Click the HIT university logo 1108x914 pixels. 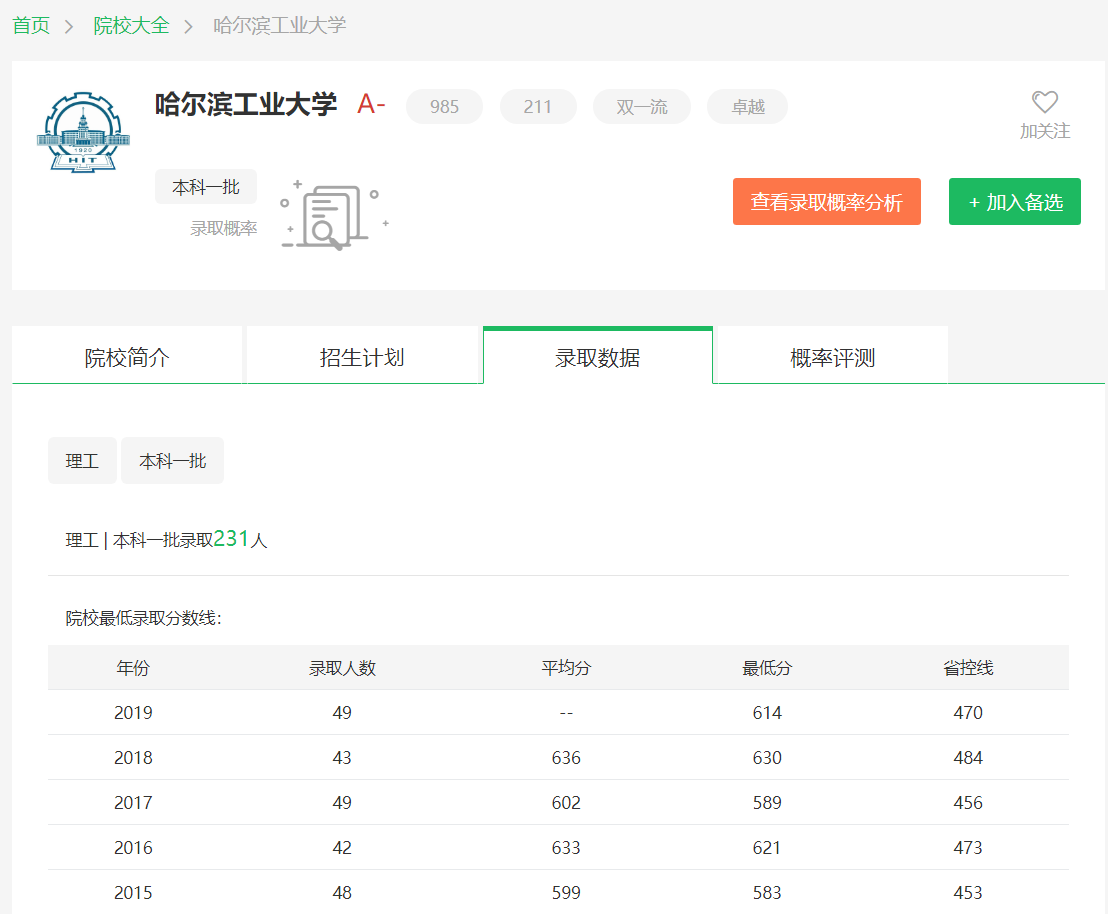click(83, 132)
